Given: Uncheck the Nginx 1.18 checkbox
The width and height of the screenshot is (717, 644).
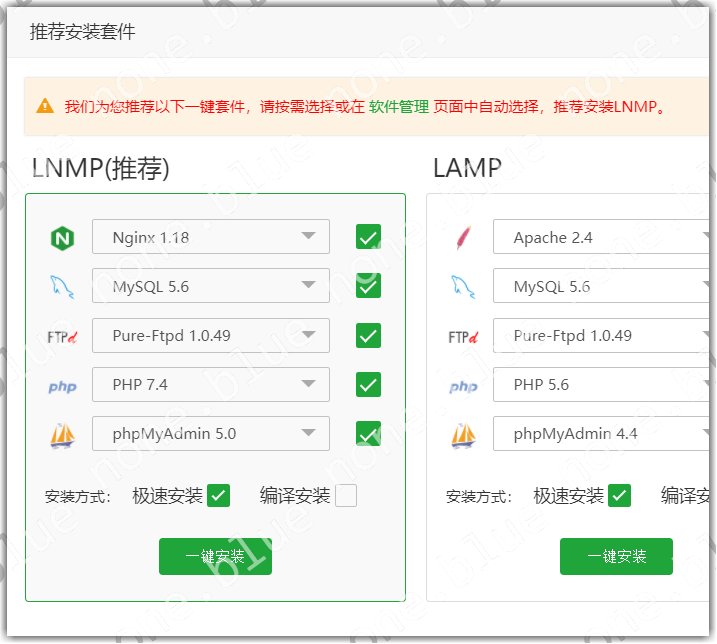Looking at the screenshot, I should click(368, 237).
